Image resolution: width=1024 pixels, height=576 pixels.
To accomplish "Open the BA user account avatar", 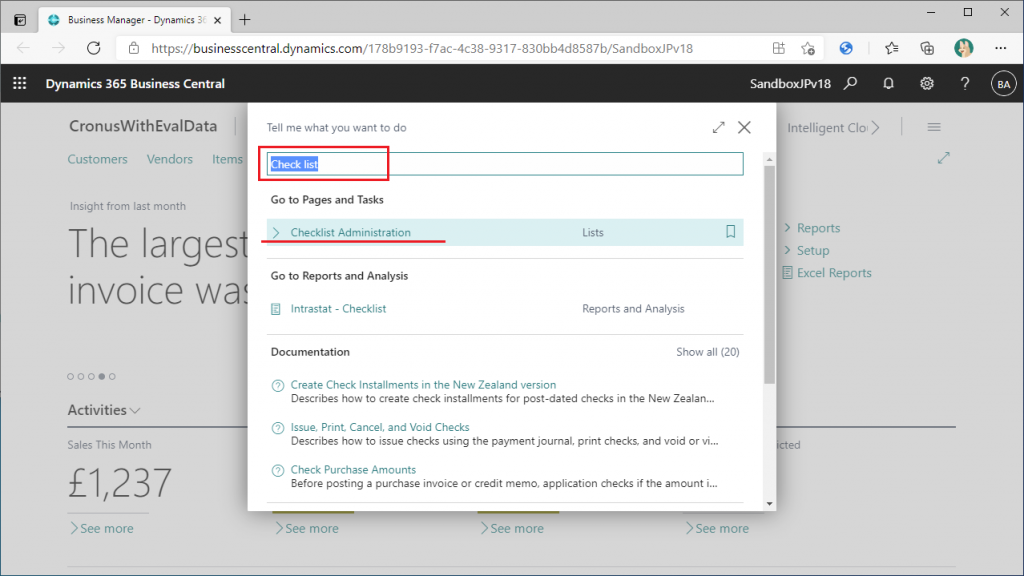I will click(1004, 84).
